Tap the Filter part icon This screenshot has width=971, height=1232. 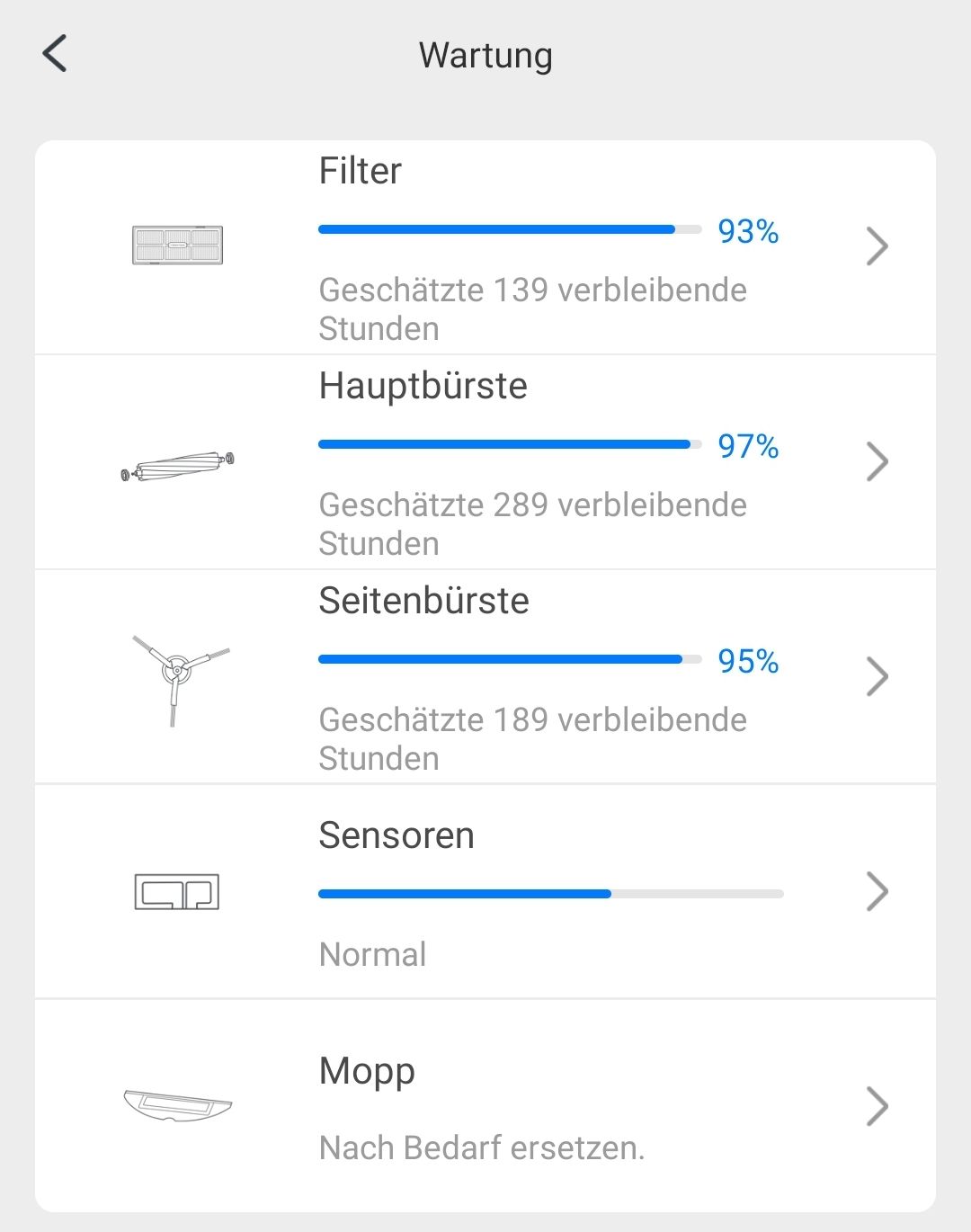click(177, 245)
